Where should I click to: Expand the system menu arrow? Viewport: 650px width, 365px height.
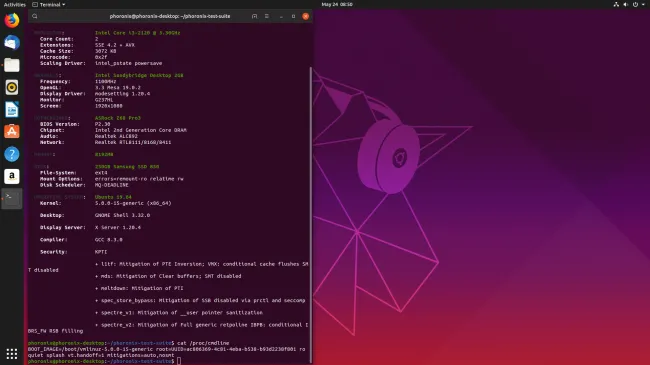[x=643, y=5]
